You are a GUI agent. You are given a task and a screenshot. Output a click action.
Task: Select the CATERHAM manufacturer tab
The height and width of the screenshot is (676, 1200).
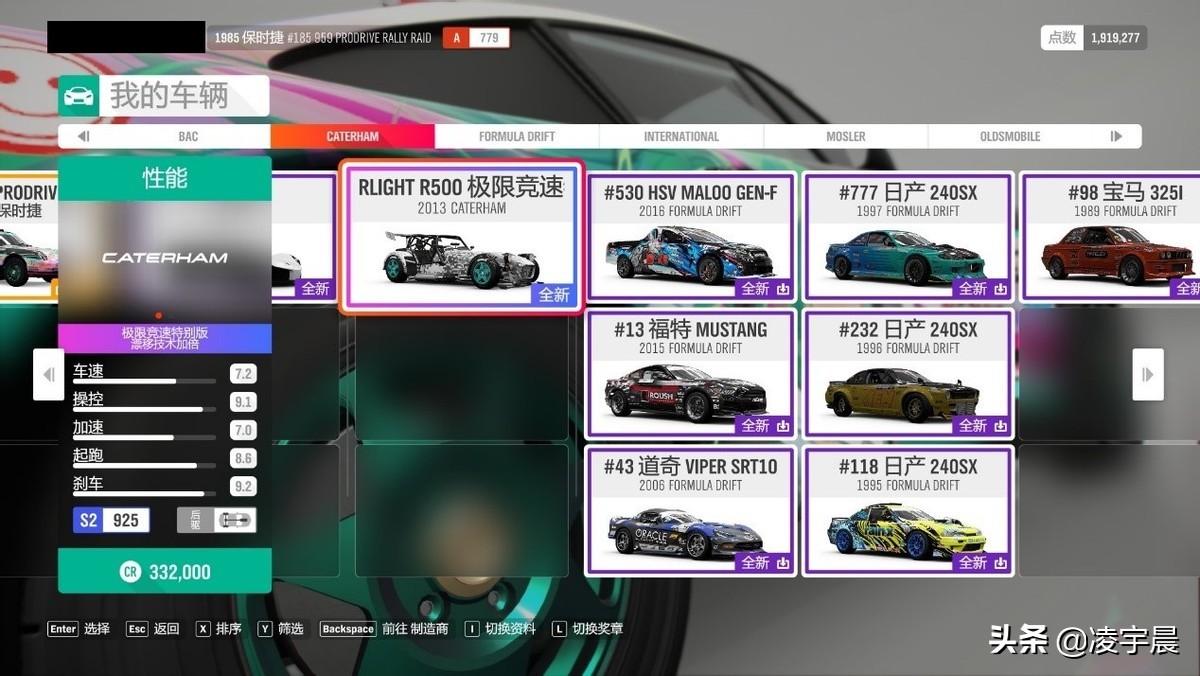click(x=353, y=137)
